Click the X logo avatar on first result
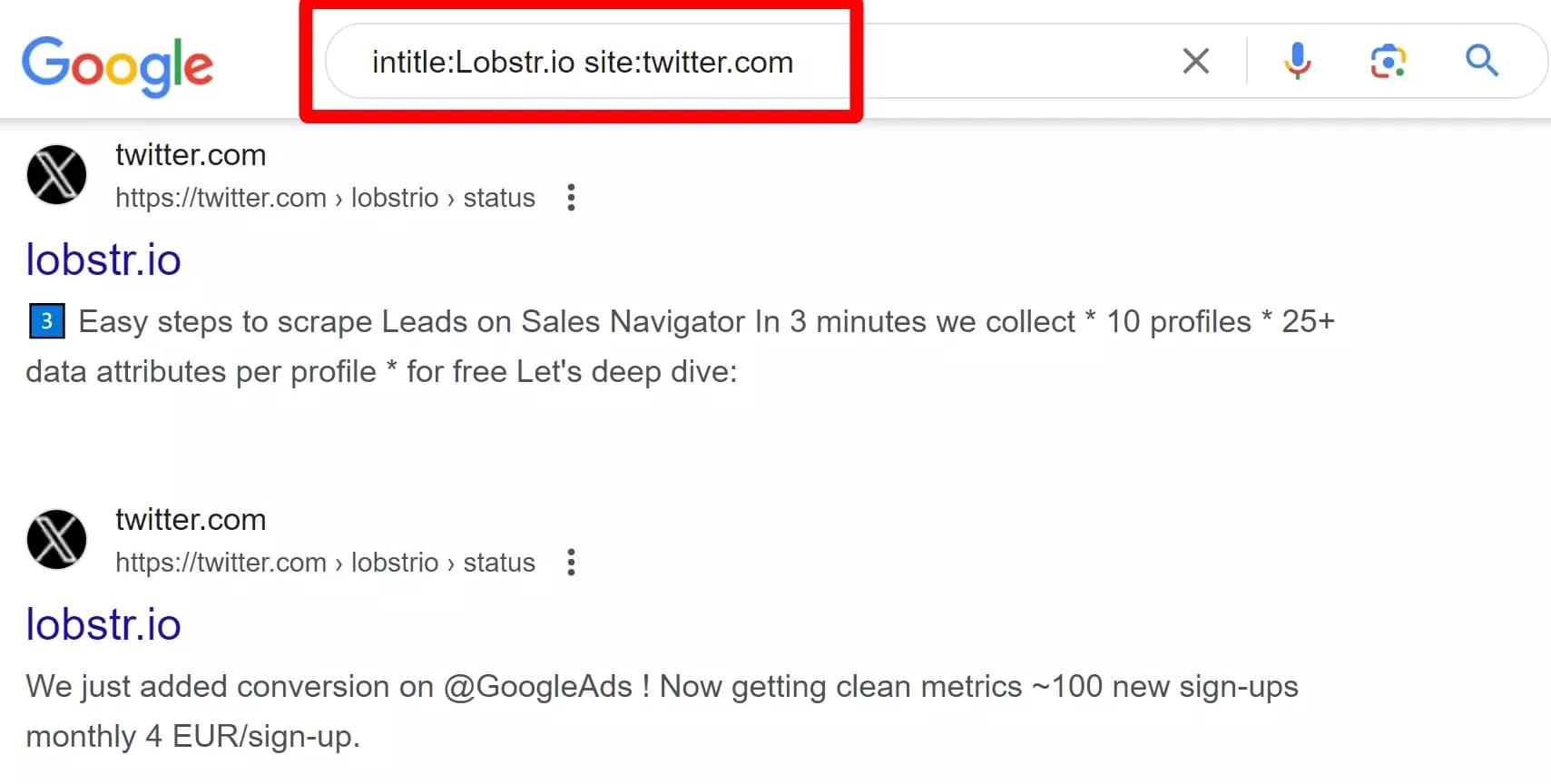The width and height of the screenshot is (1551, 784). click(x=56, y=174)
